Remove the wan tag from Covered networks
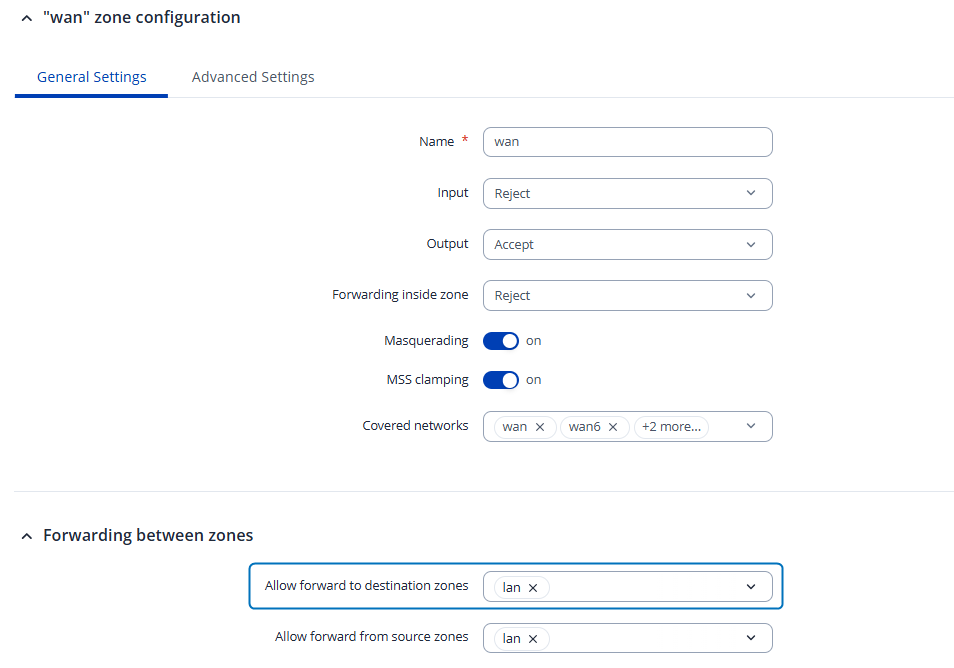Viewport: 954px width, 668px height. click(x=540, y=427)
